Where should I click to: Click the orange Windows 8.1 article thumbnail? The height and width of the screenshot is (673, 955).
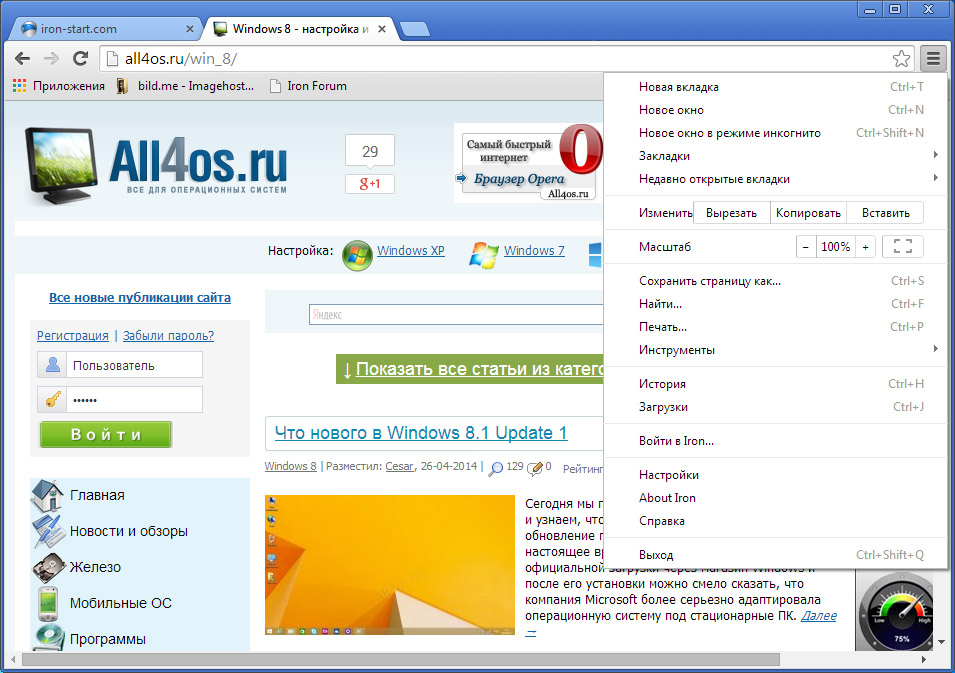pyautogui.click(x=390, y=565)
